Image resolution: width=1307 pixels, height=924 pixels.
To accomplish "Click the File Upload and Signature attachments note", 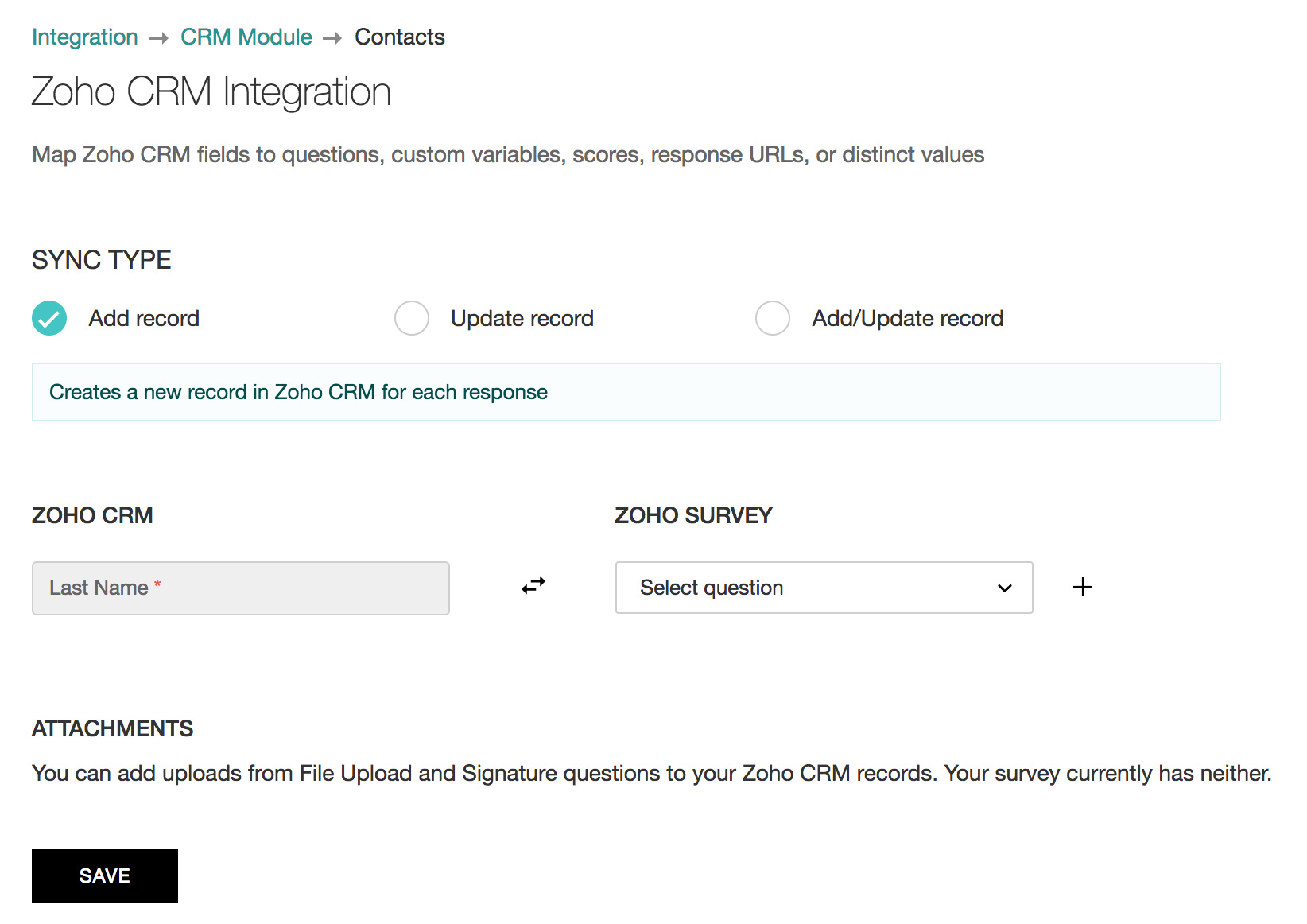I will pyautogui.click(x=652, y=773).
